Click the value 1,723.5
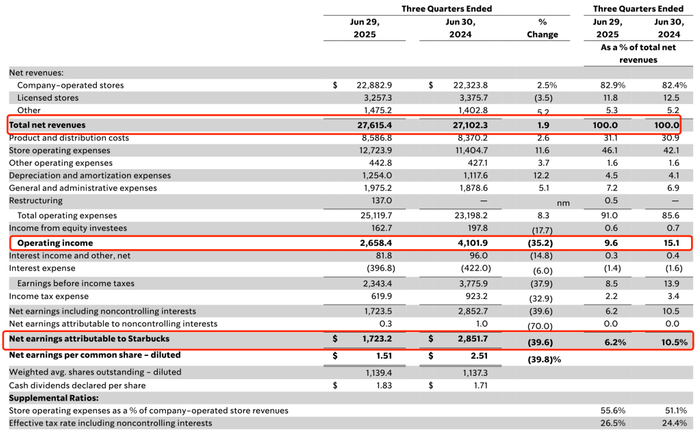Screen dimensions: 700x436 pos(378,311)
